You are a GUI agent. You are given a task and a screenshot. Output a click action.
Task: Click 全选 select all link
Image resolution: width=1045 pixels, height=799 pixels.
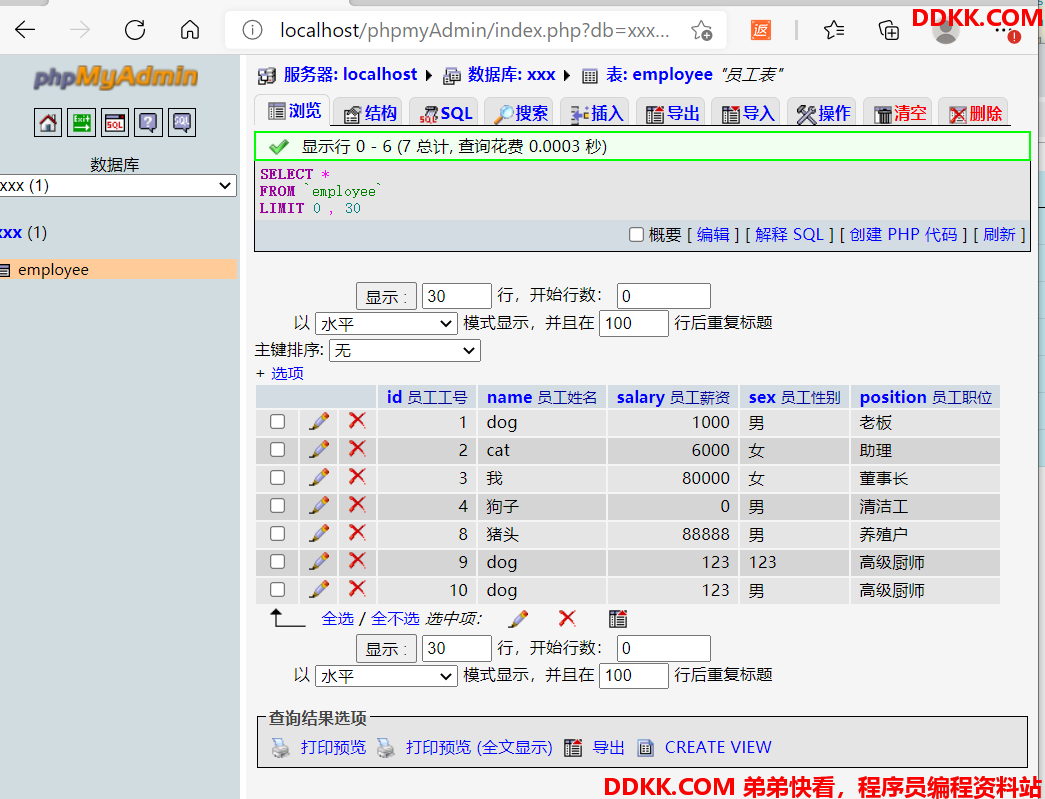click(337, 619)
